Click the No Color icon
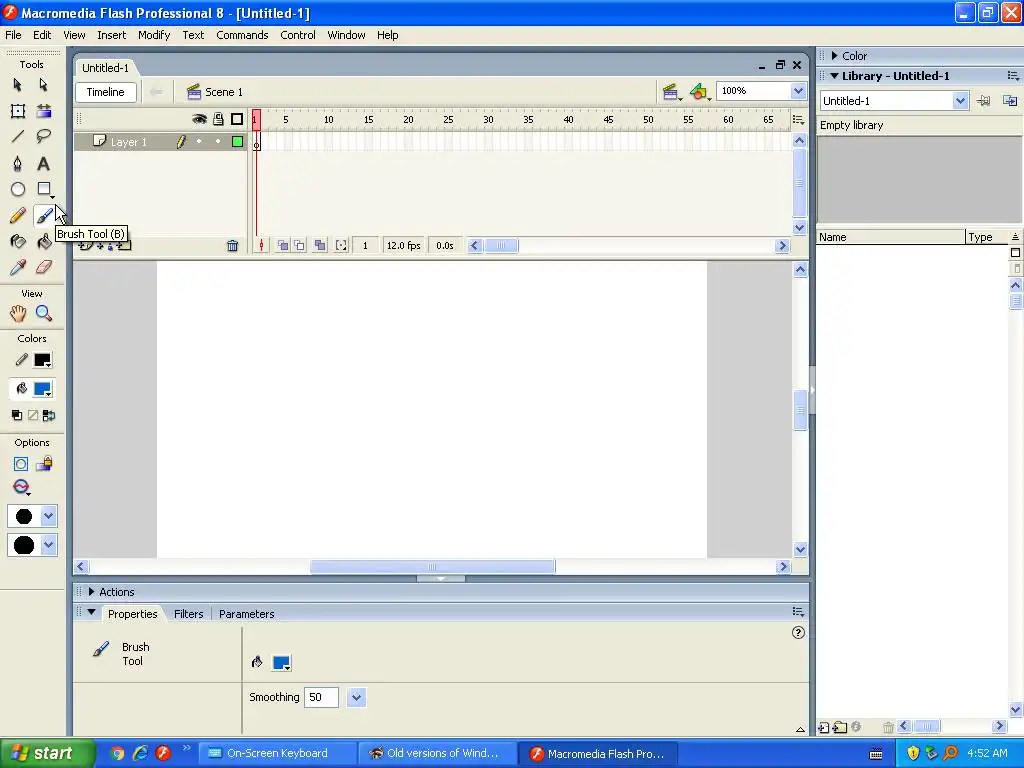Screen dimensions: 1024x768 tap(33, 415)
